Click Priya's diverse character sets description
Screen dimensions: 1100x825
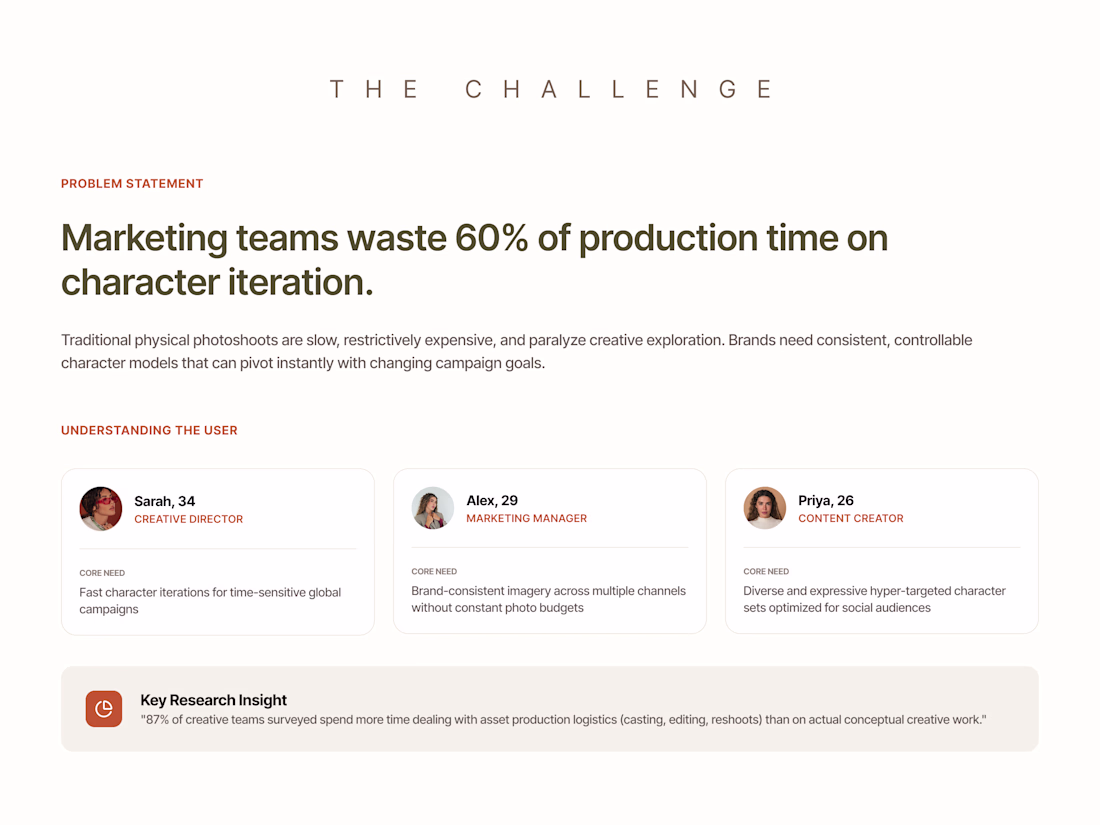pos(875,599)
